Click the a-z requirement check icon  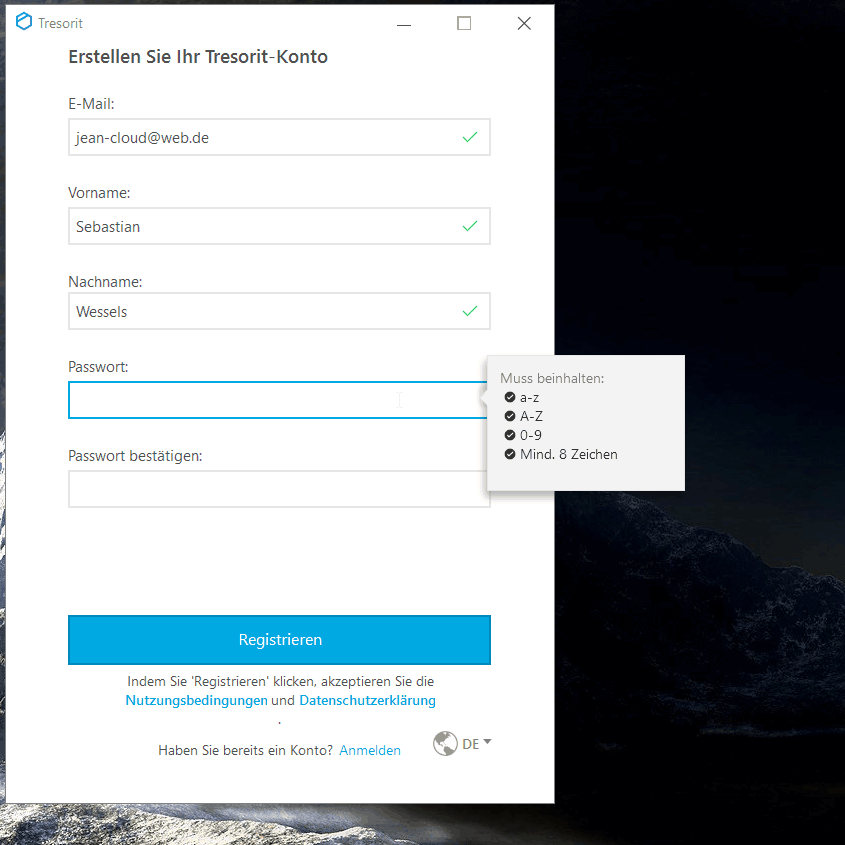pyautogui.click(x=510, y=397)
